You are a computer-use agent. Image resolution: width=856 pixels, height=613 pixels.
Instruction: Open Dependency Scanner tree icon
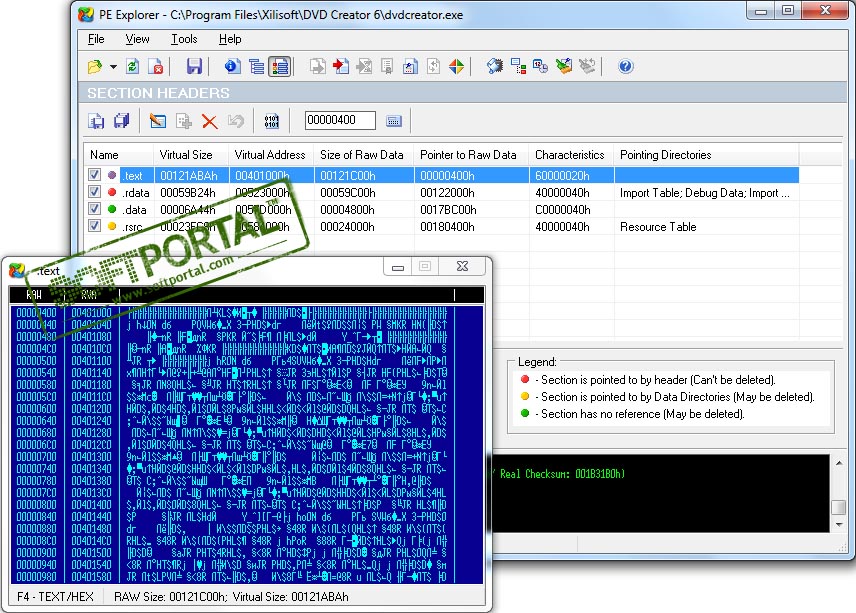pyautogui.click(x=518, y=67)
